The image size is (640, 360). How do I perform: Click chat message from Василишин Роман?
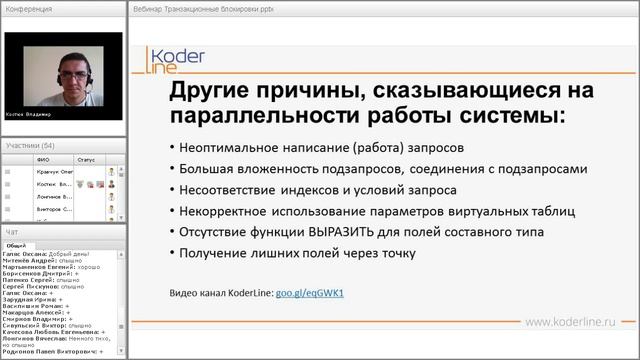pyautogui.click(x=36, y=306)
